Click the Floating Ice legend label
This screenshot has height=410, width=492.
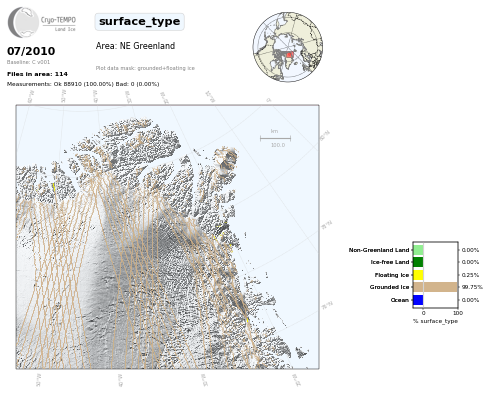pos(392,275)
